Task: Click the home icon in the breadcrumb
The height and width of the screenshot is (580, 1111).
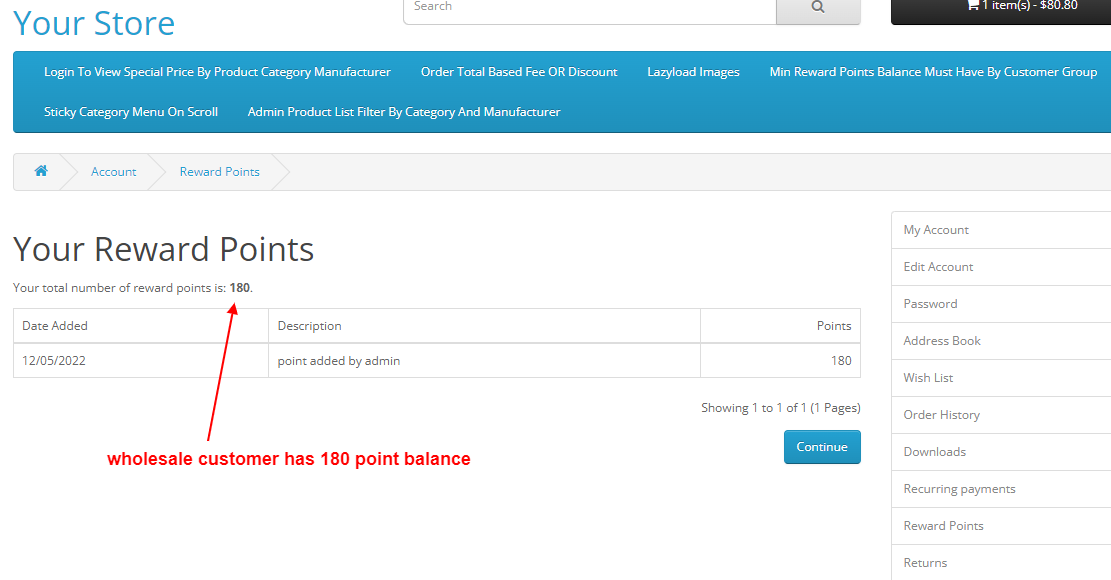Action: (41, 171)
